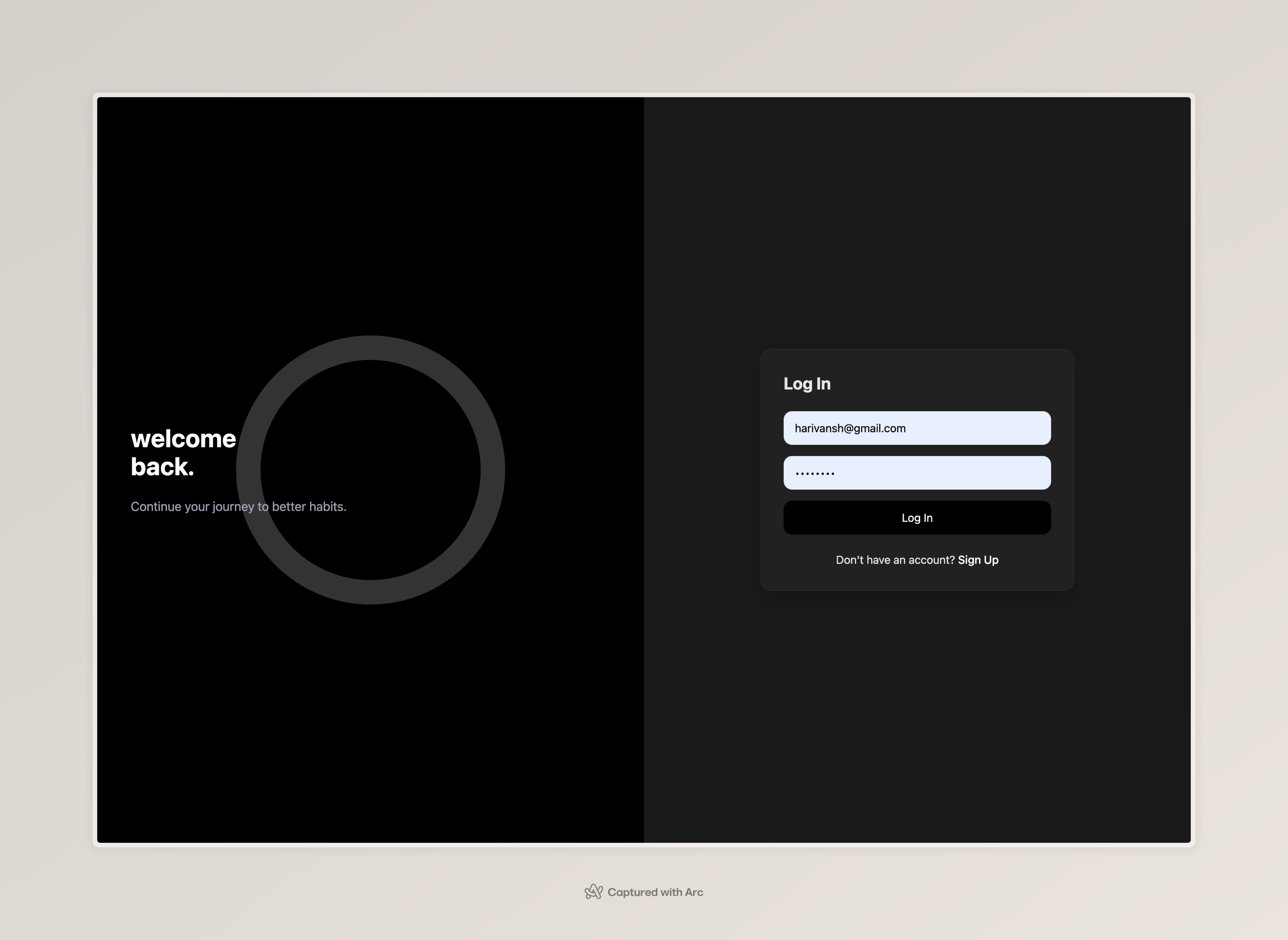
Task: Click the Arc logo icon at bottom
Action: 593,892
